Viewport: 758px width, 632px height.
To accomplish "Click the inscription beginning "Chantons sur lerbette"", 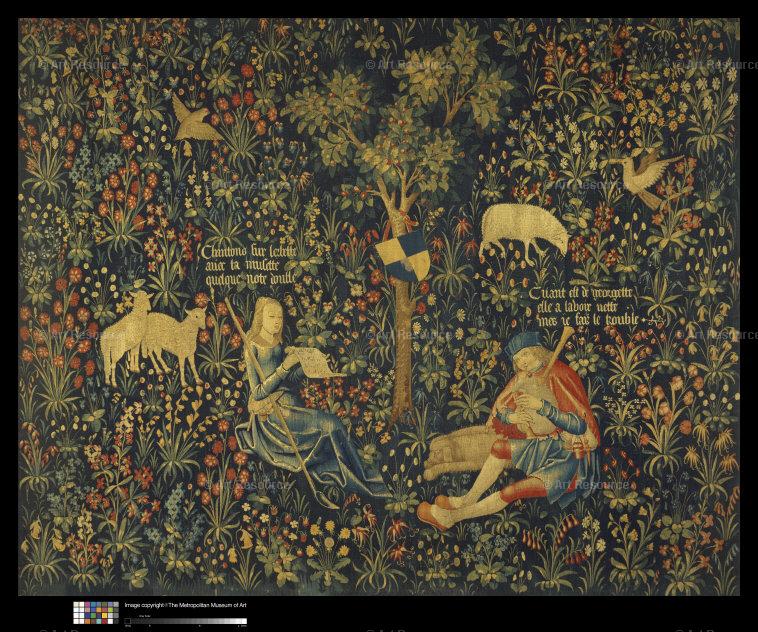I will (248, 265).
